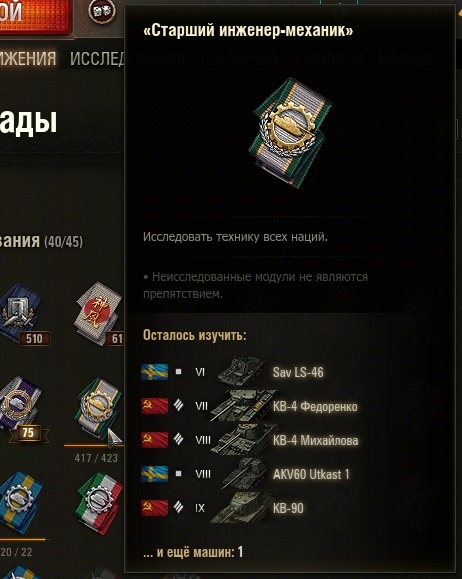Click the green engineer medal showing 417 / 423
The image size is (462, 579).
coord(99,408)
